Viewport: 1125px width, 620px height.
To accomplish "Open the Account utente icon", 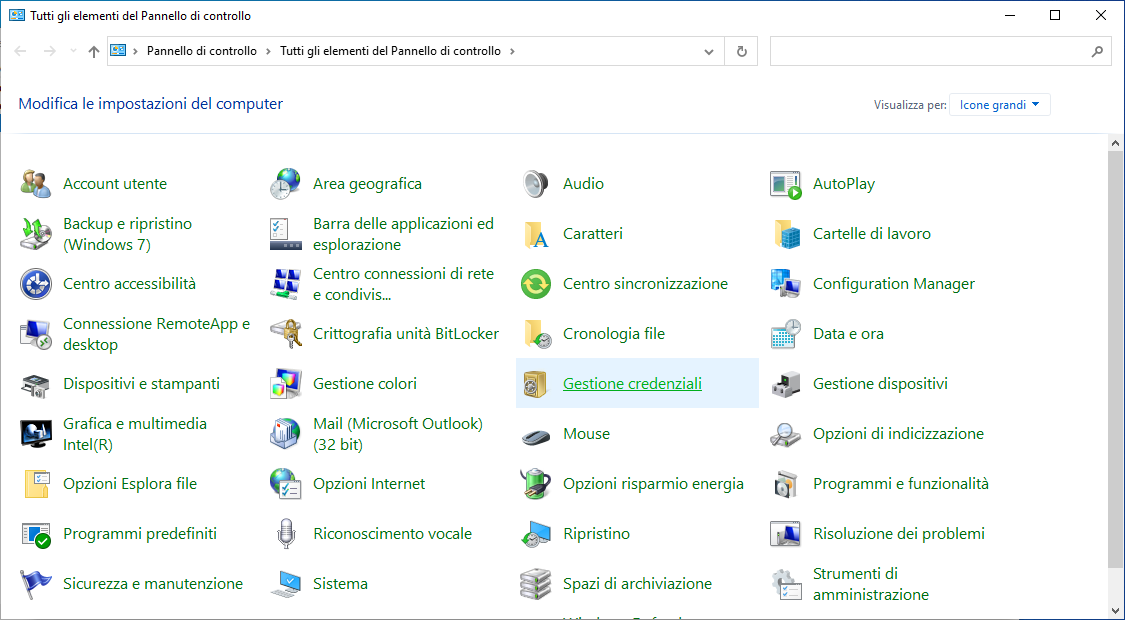I will coord(36,184).
